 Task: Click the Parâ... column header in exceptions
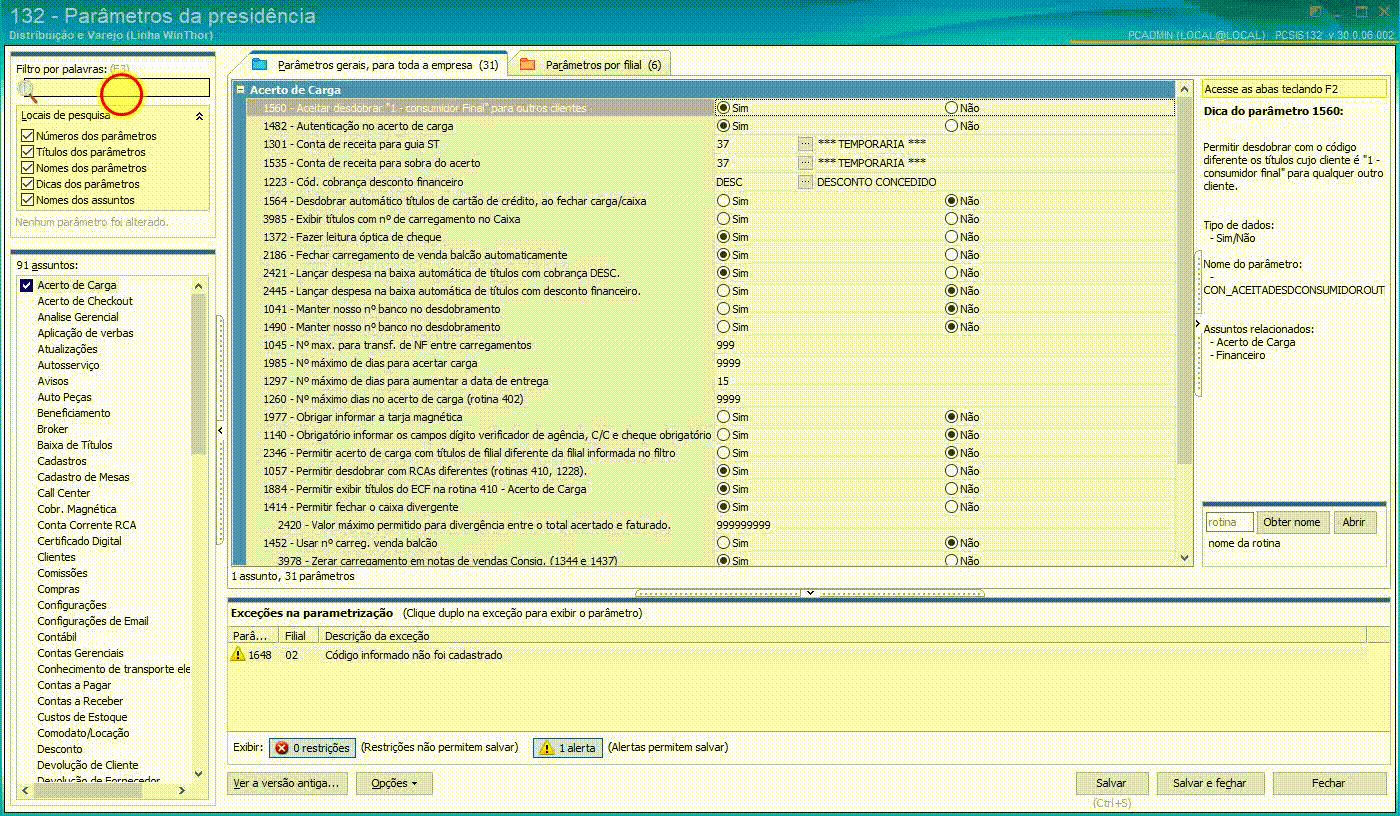[x=254, y=636]
